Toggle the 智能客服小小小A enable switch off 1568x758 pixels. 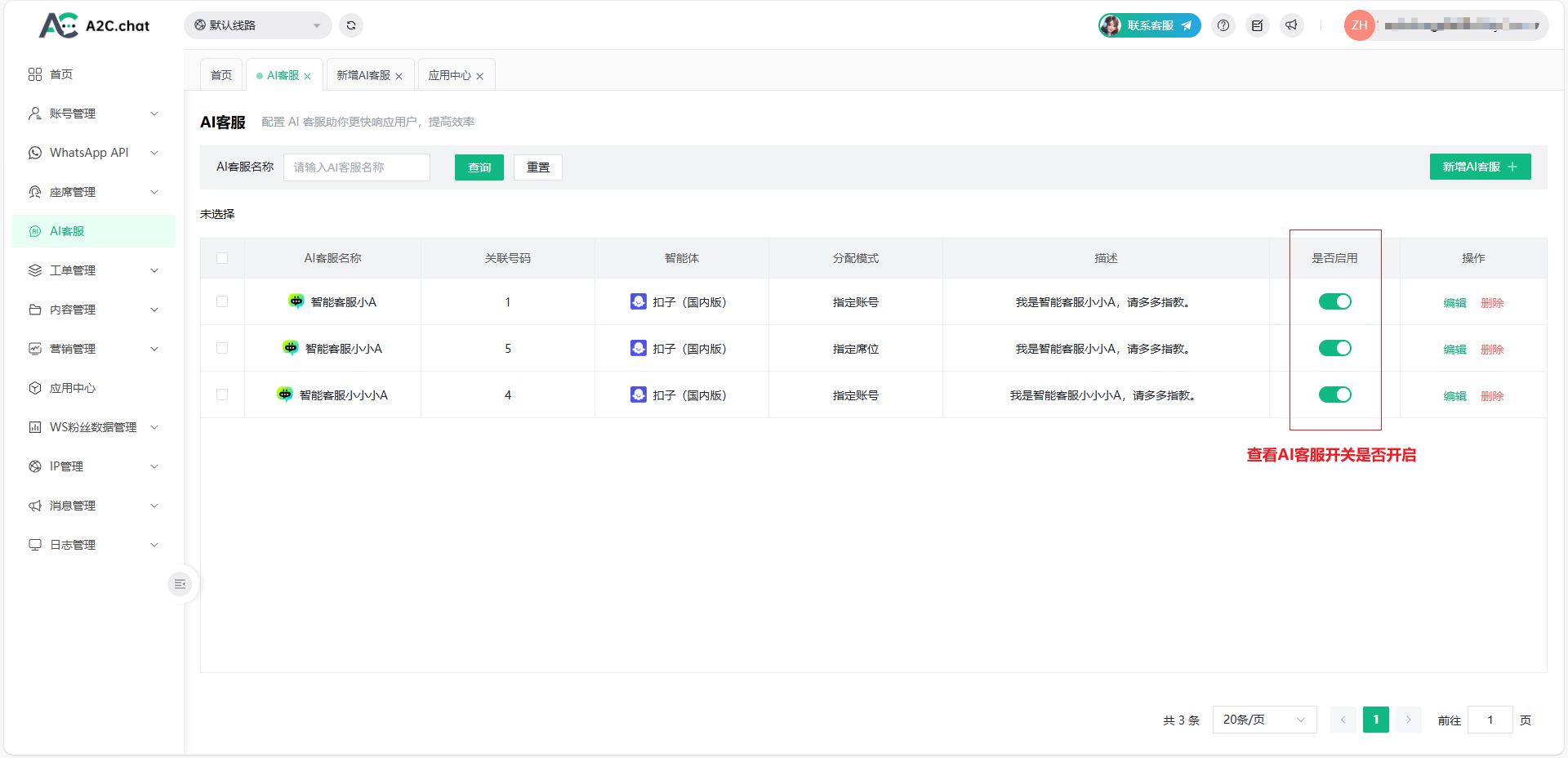1334,395
